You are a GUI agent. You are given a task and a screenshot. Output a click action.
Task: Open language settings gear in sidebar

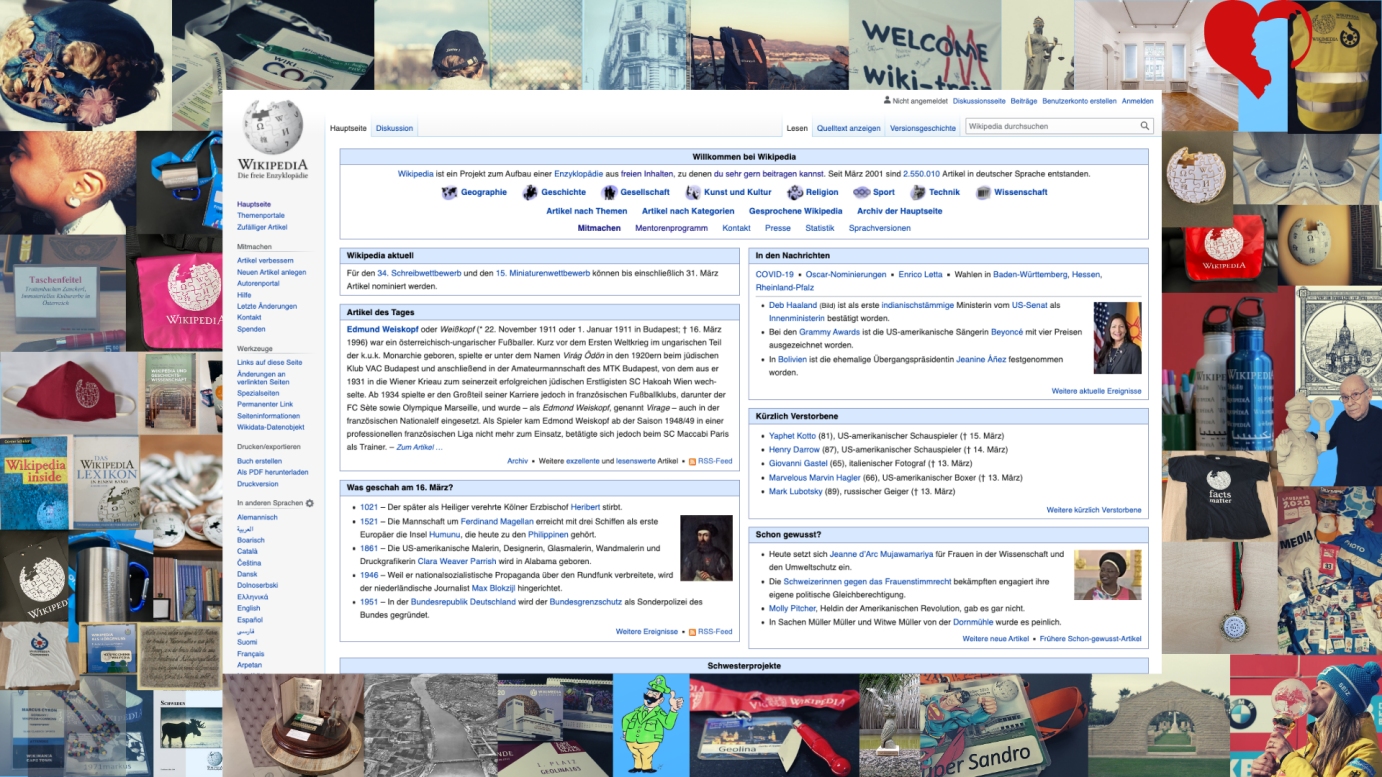point(310,503)
